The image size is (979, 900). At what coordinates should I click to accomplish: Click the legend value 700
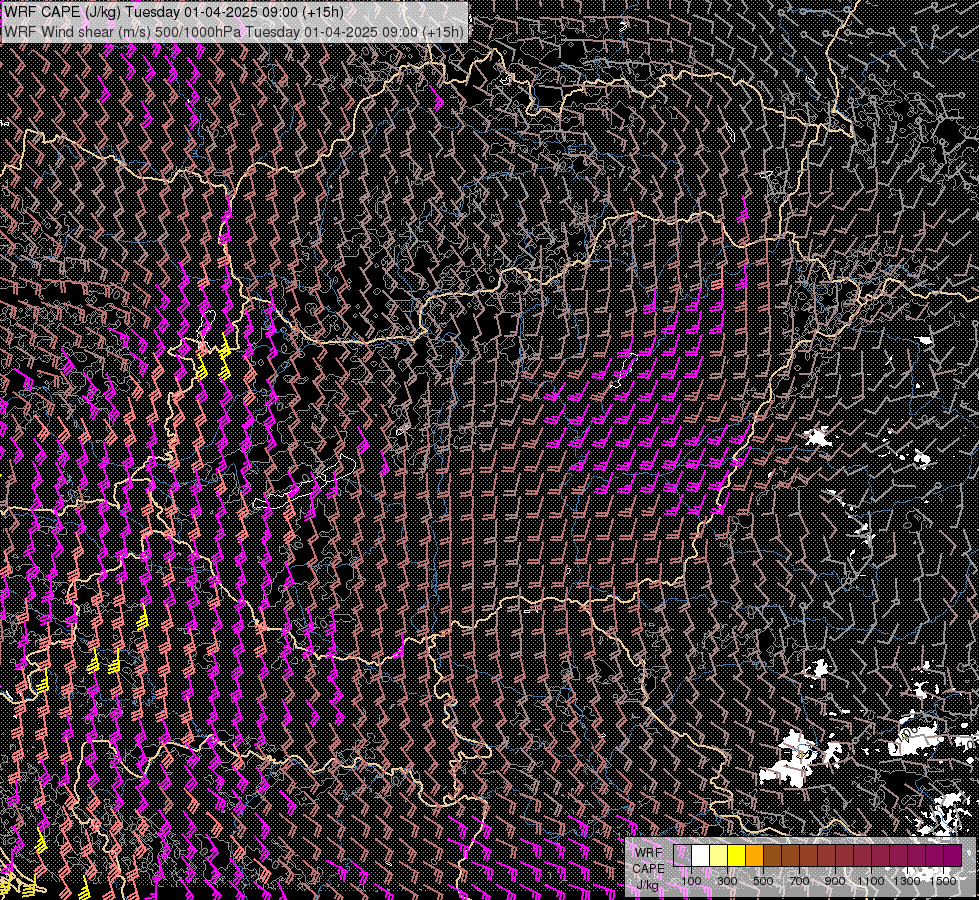point(799,881)
